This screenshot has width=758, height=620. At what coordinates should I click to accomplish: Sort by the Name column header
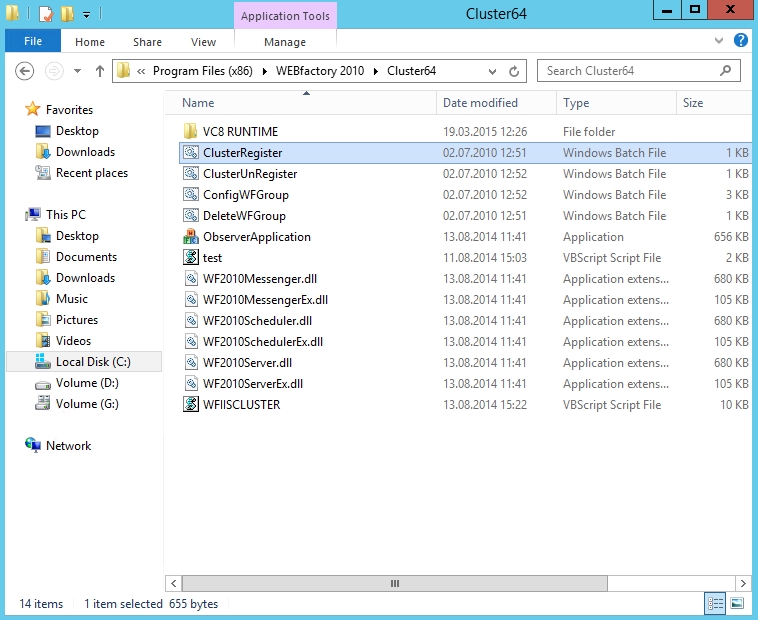300,102
